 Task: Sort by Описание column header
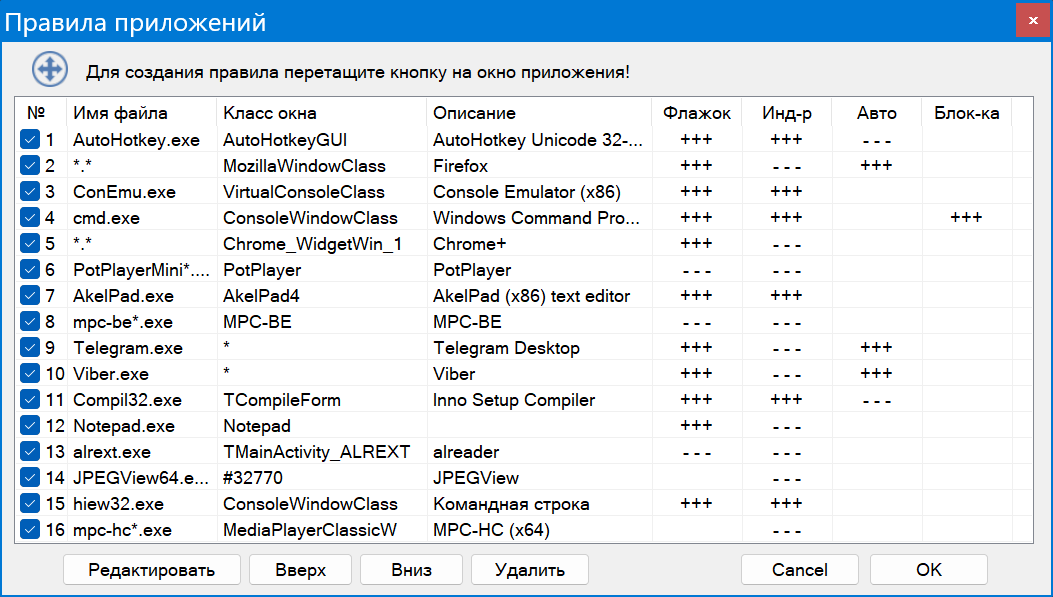tap(539, 113)
